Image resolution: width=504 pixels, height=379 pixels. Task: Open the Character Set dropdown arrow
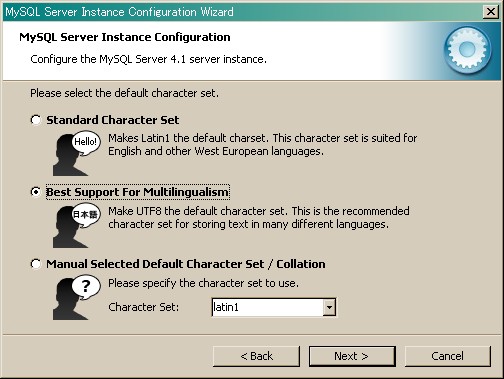(329, 307)
